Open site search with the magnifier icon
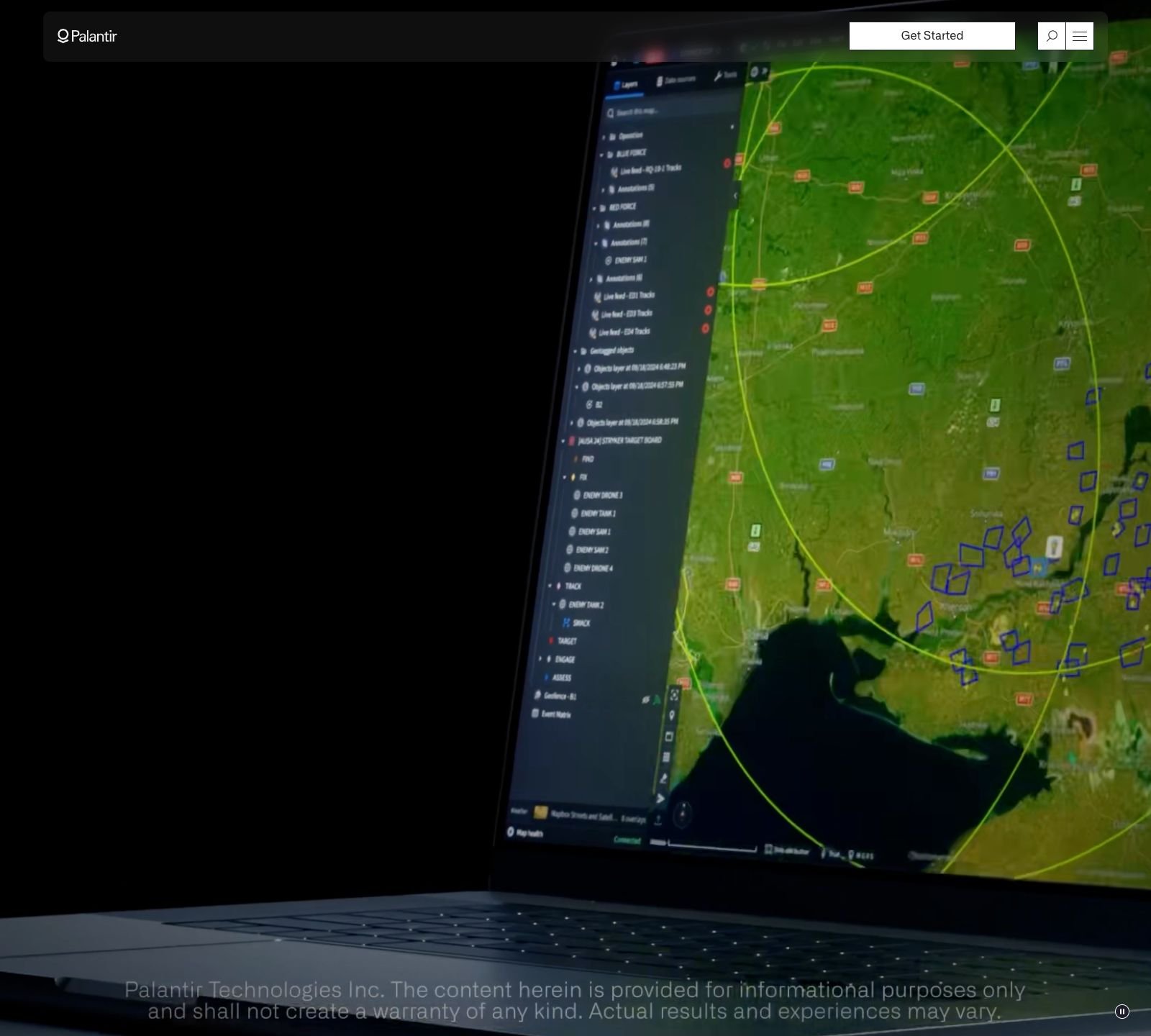 (x=1052, y=36)
